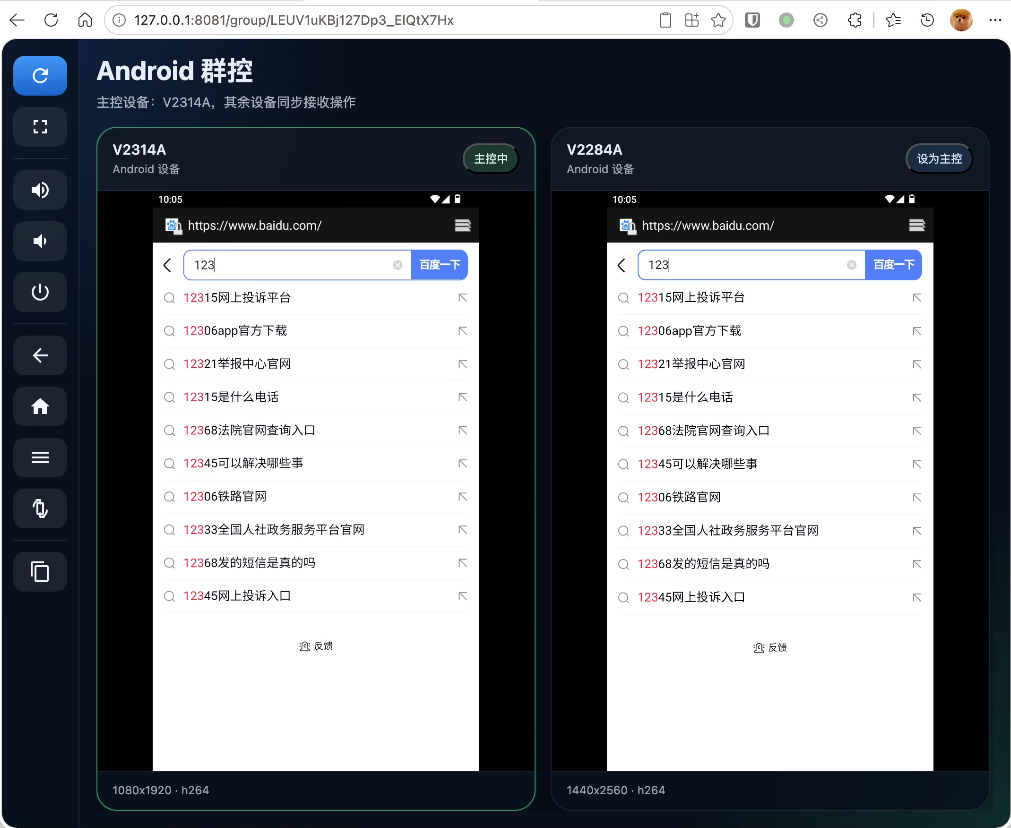Select 12306app官方下载 suggestion on V2314A
The image size is (1011, 828).
[x=316, y=331]
